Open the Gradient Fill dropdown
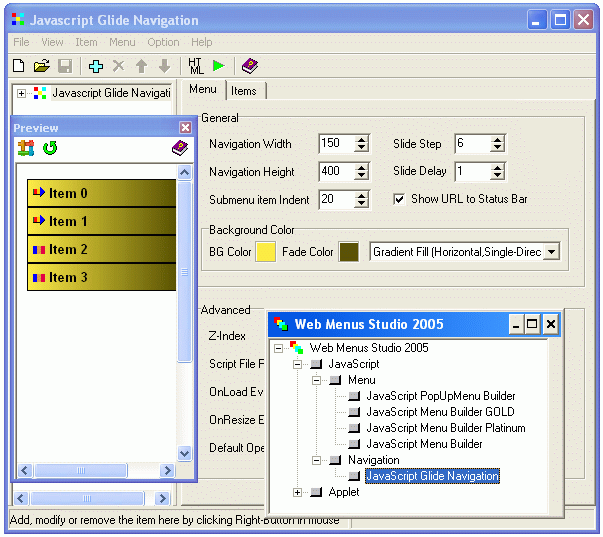The width and height of the screenshot is (603, 537). pos(552,252)
